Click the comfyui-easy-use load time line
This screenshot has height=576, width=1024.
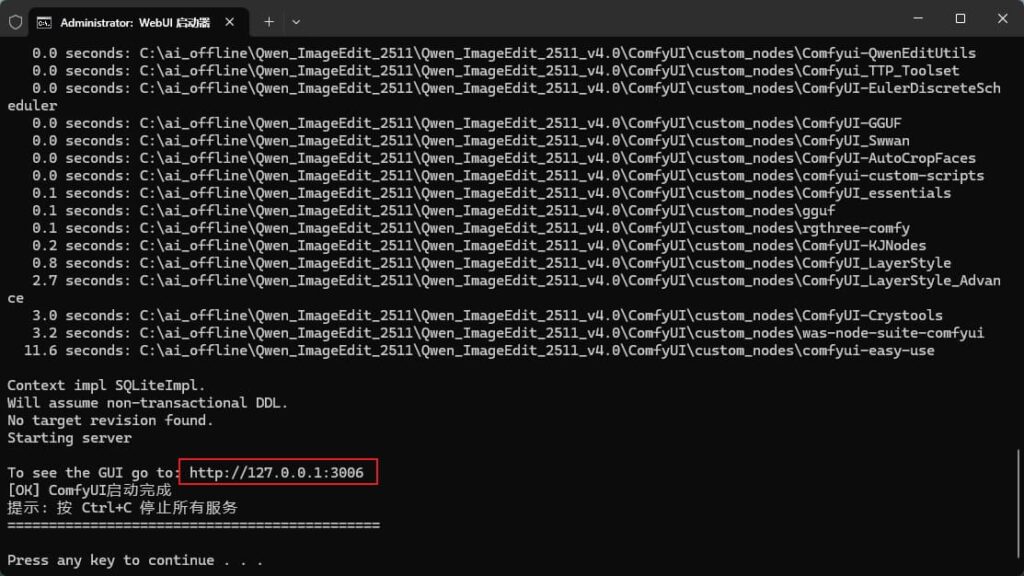[x=480, y=350]
